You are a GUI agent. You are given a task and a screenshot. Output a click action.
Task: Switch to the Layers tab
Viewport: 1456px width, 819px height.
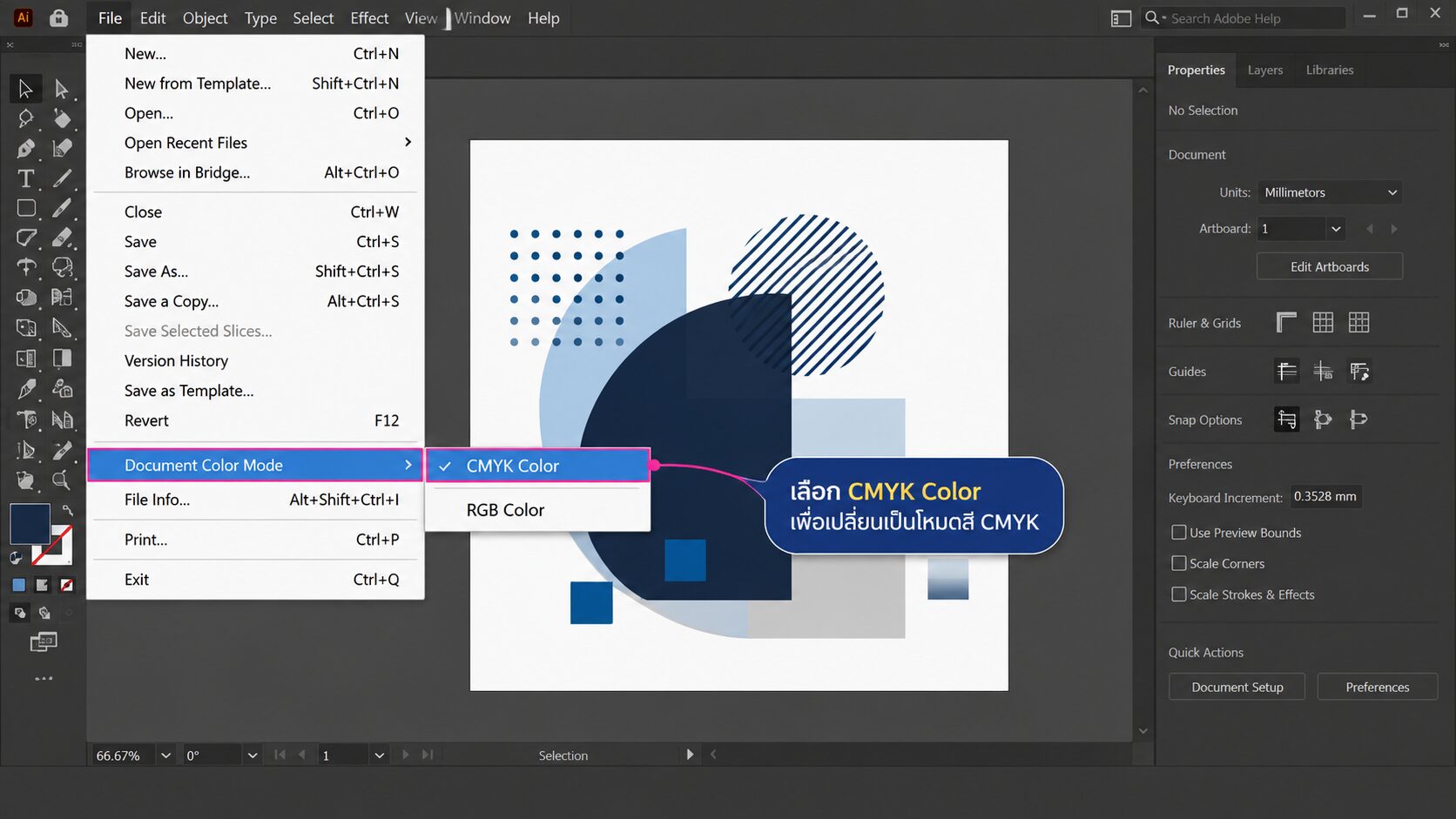(x=1264, y=70)
